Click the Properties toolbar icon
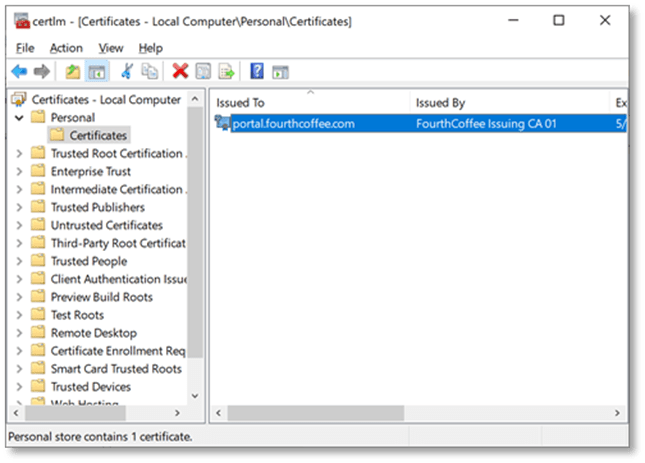The width and height of the screenshot is (645, 463). coord(203,72)
